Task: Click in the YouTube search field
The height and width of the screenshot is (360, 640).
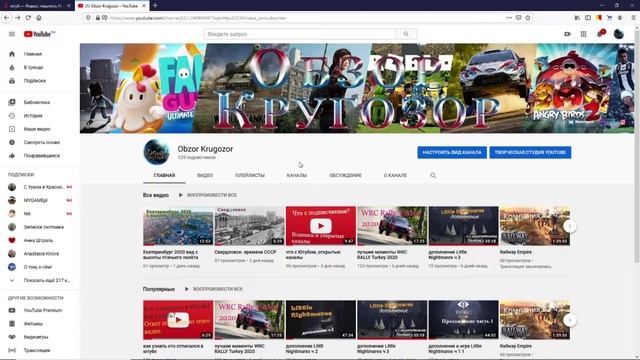Action: 300,34
